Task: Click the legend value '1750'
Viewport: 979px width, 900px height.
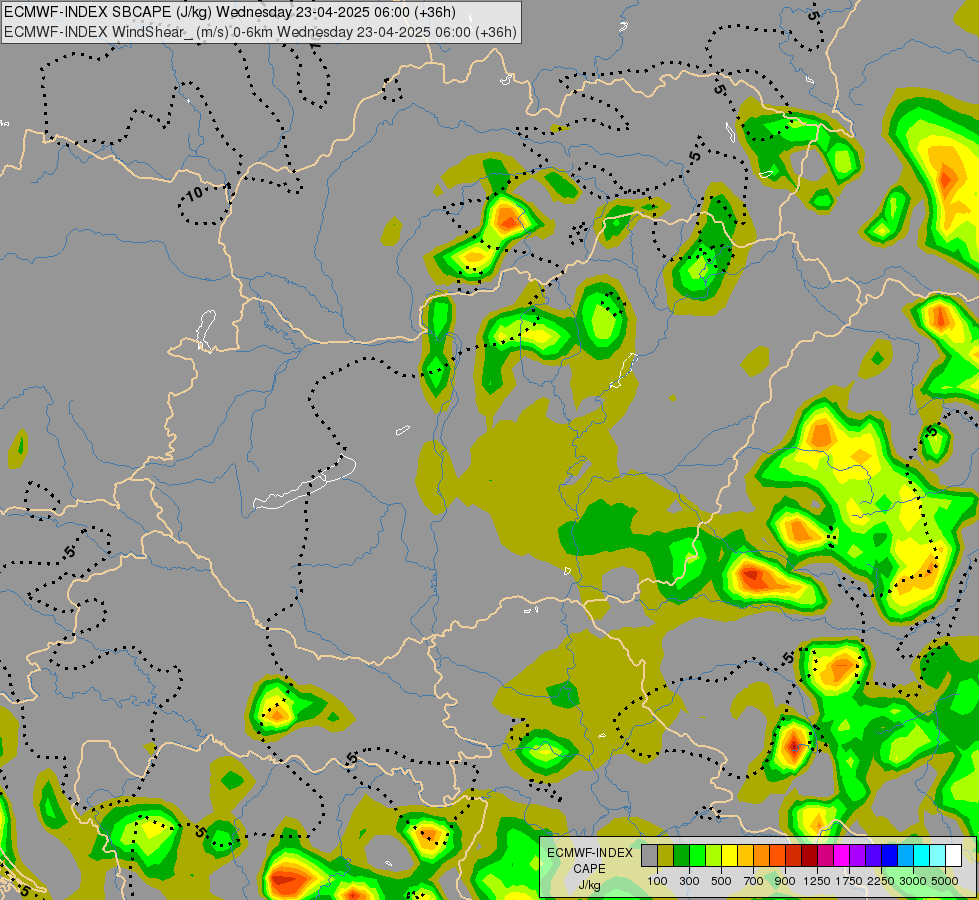Action: [849, 881]
